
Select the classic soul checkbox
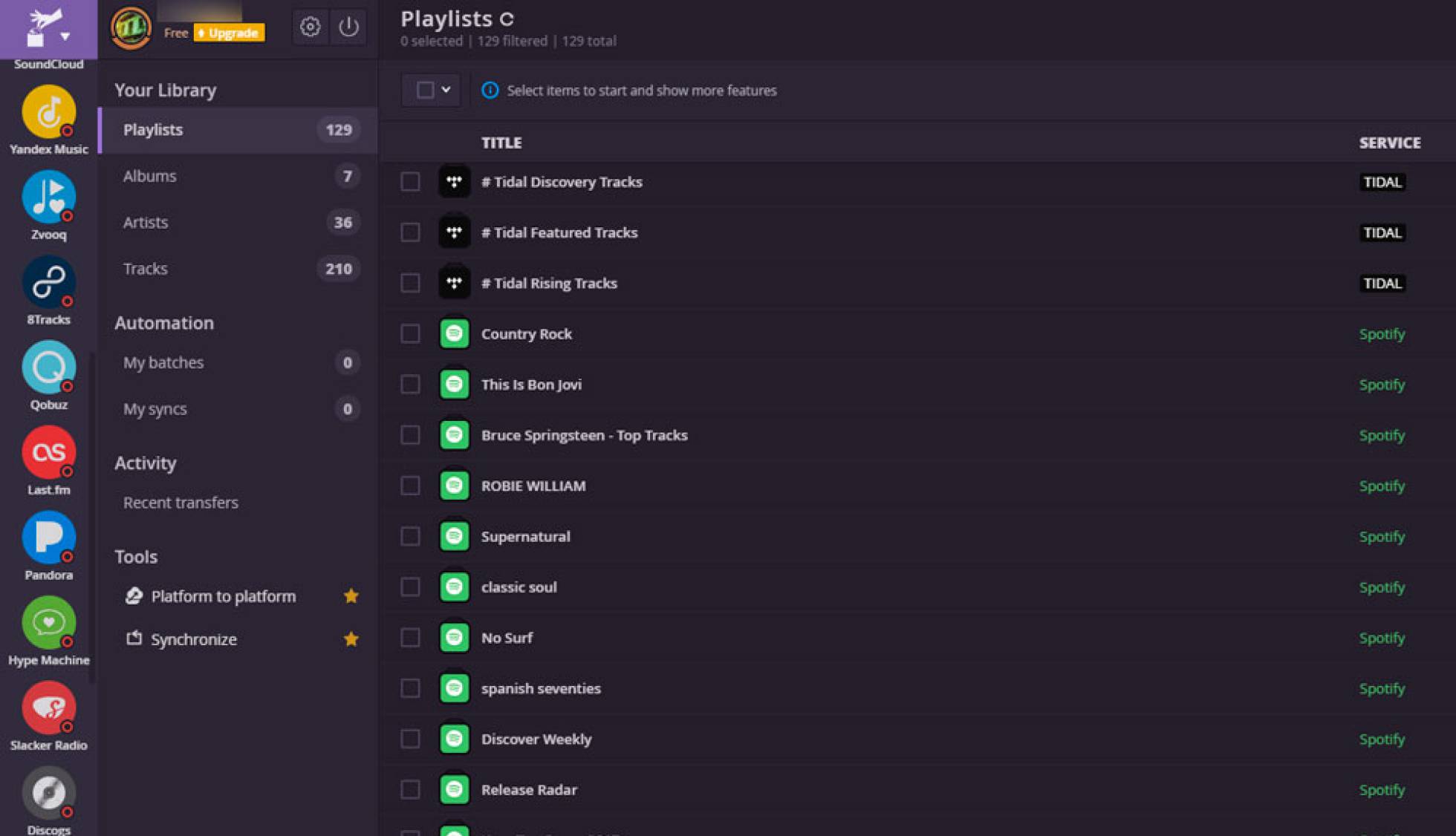click(x=410, y=587)
